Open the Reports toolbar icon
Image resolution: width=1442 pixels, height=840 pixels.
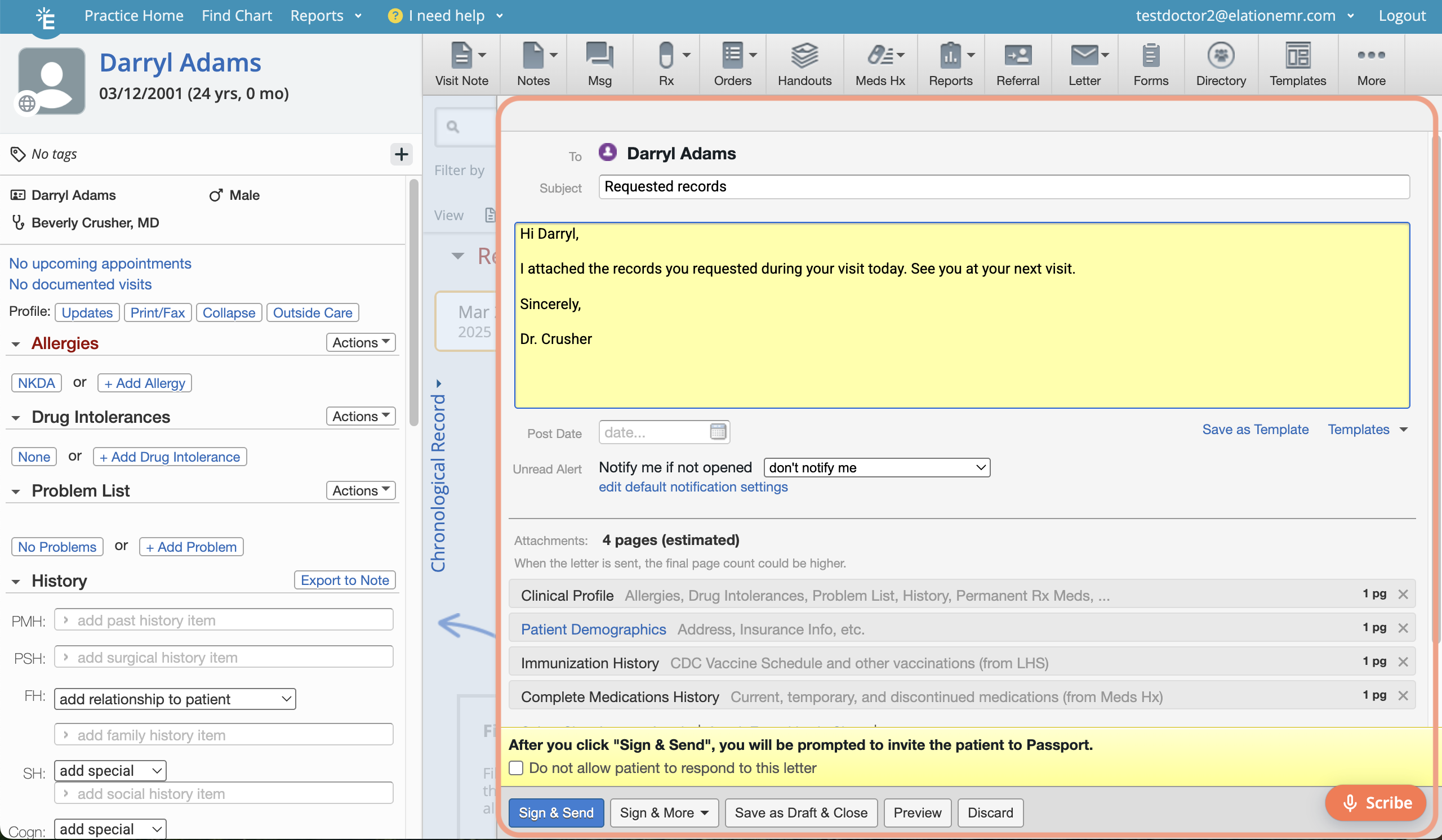coord(950,64)
